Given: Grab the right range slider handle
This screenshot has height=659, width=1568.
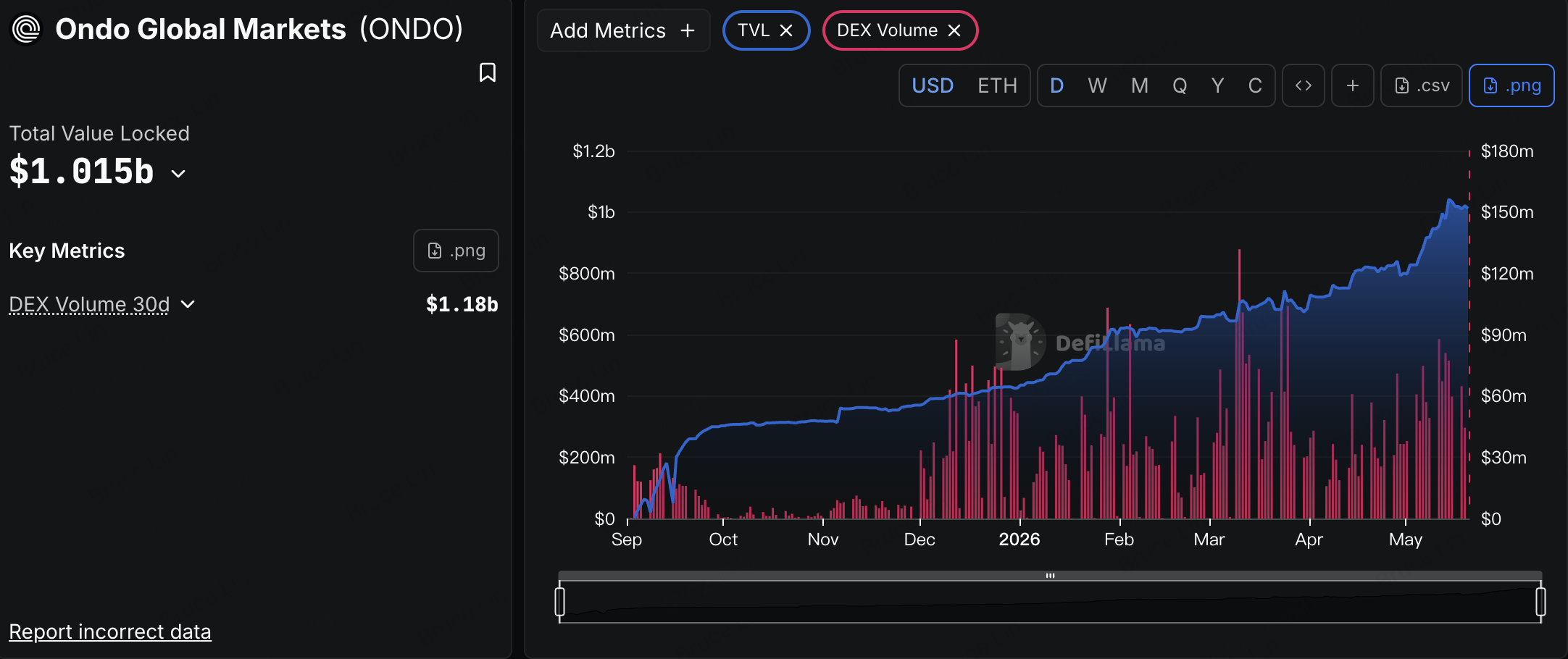Looking at the screenshot, I should (x=1540, y=602).
